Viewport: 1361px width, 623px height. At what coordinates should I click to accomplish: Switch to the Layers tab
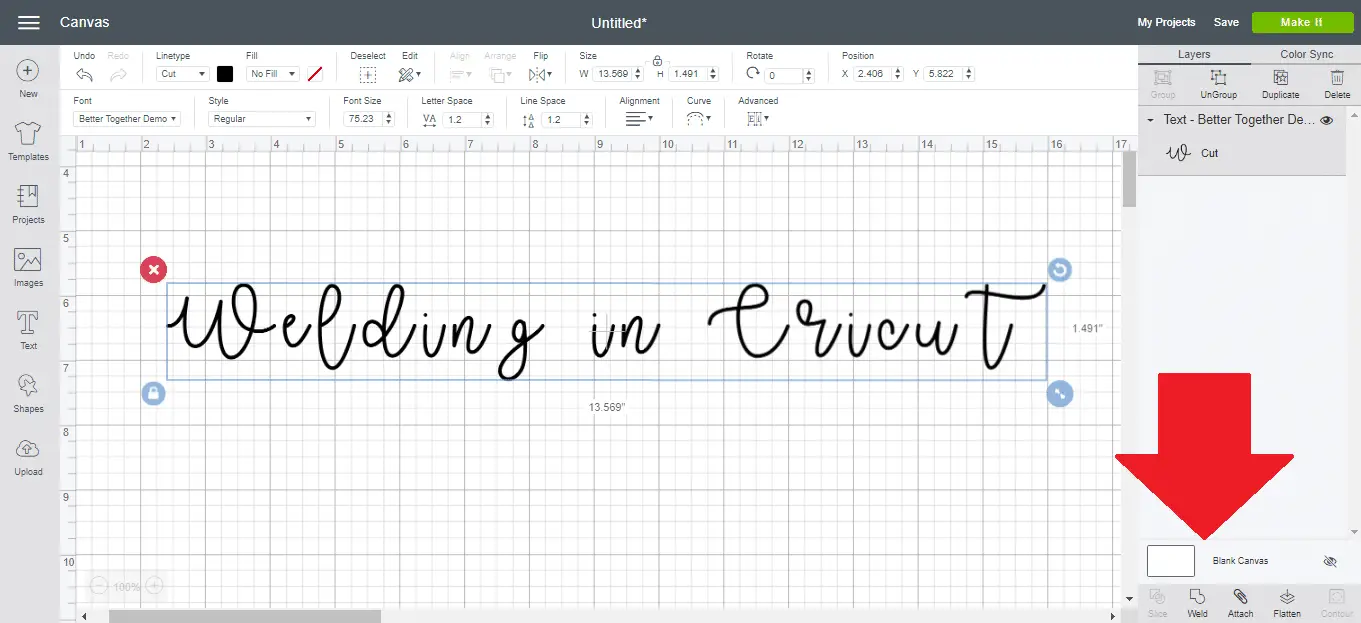(1194, 55)
